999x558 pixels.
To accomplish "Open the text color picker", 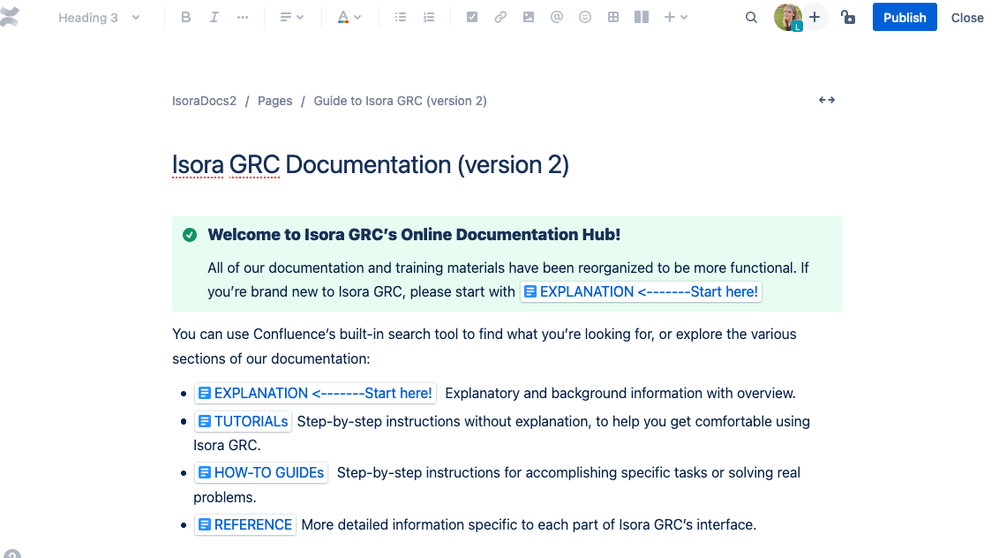I will click(x=349, y=17).
